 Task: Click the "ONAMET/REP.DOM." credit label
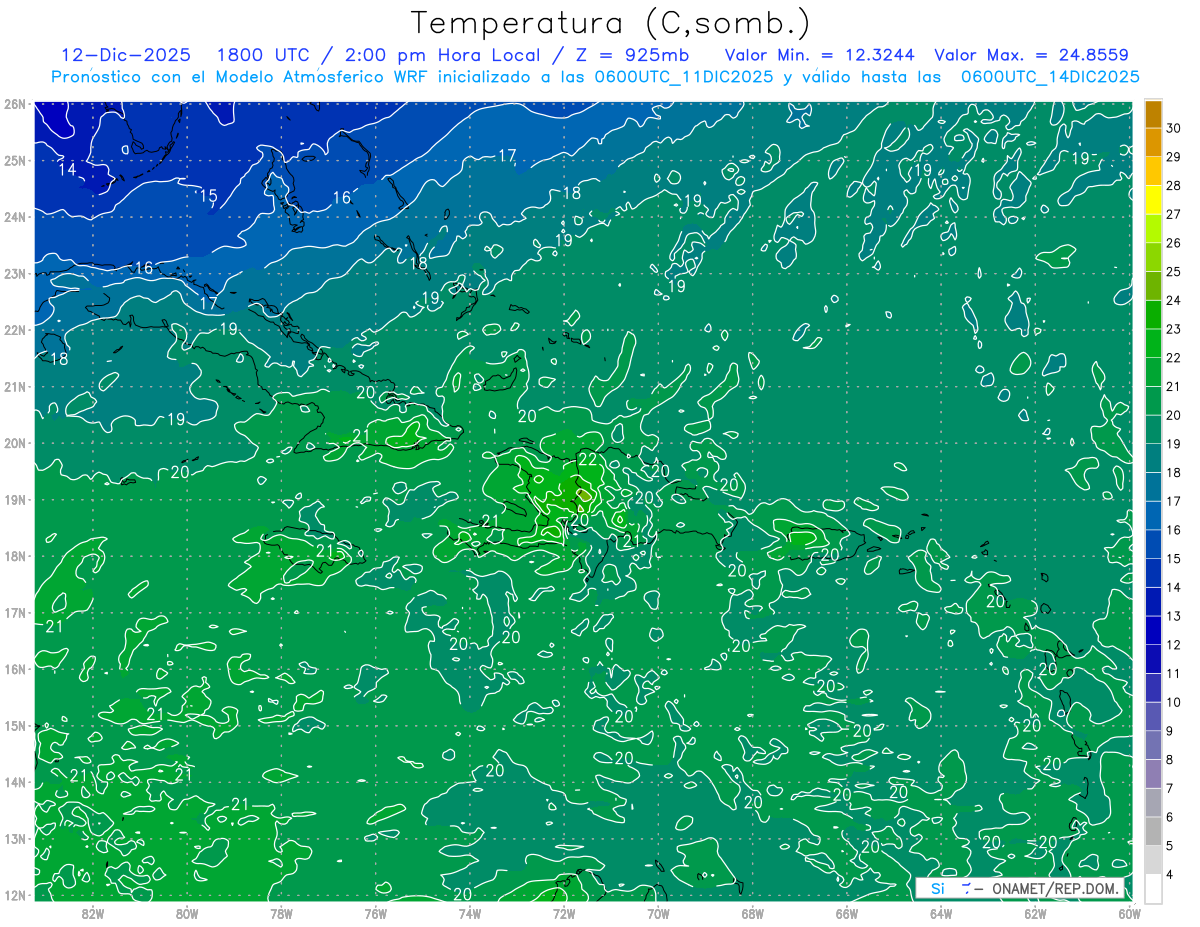(1054, 889)
